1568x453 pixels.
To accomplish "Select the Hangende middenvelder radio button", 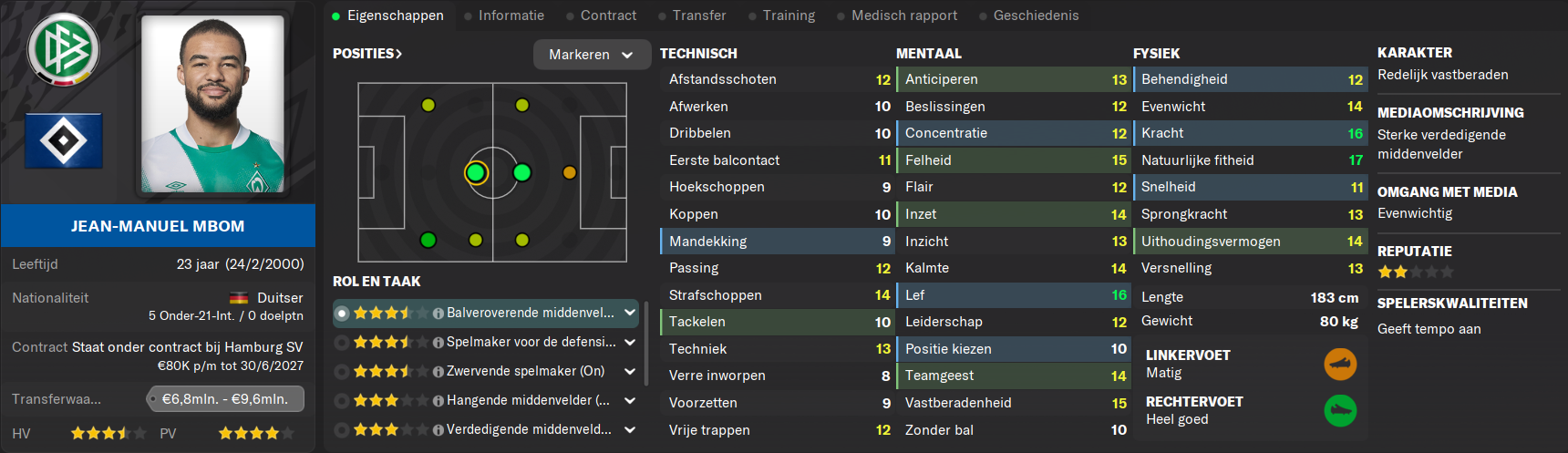I will click(342, 400).
